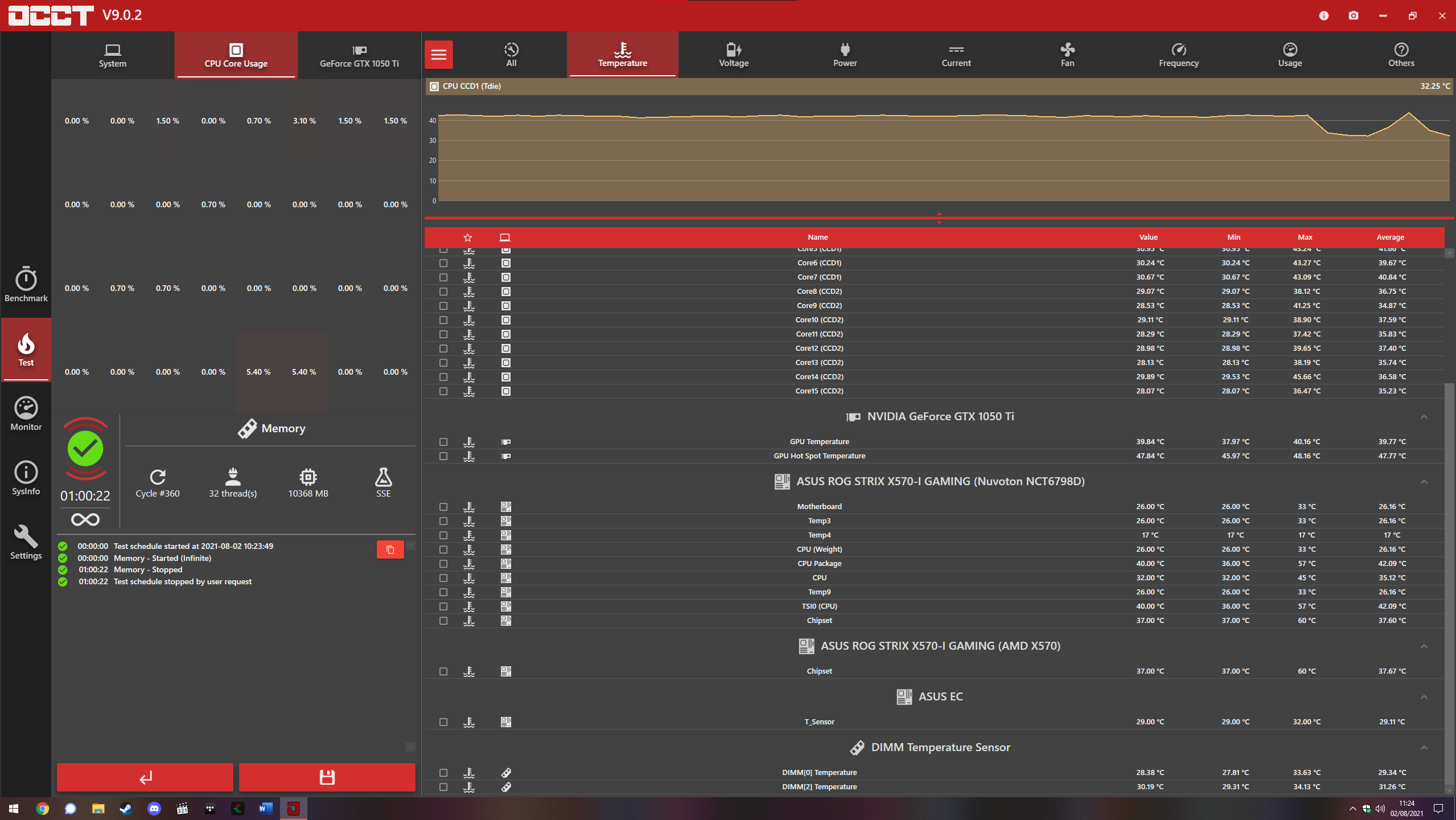Collapse the NVIDIA GeForce GTX 1050 Ti group
The width and height of the screenshot is (1456, 820).
1424,417
